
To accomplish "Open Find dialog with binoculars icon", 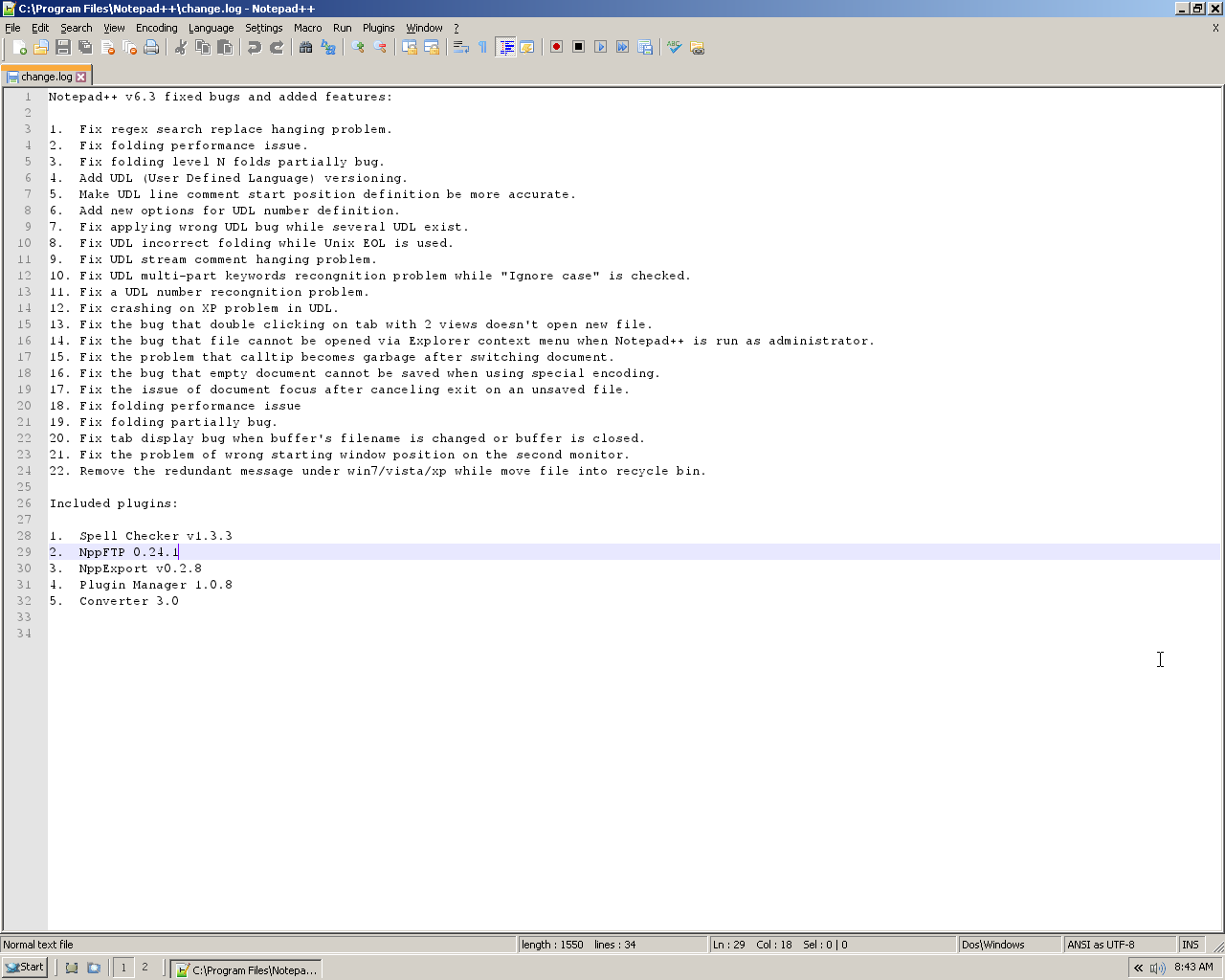I will (x=306, y=47).
